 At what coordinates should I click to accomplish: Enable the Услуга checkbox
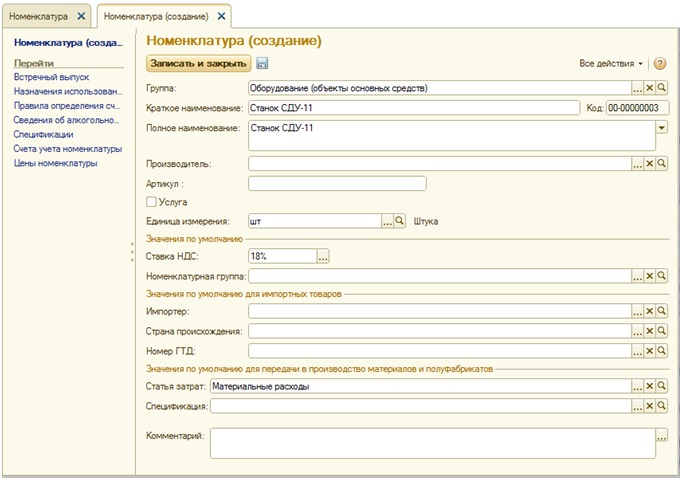click(x=152, y=202)
